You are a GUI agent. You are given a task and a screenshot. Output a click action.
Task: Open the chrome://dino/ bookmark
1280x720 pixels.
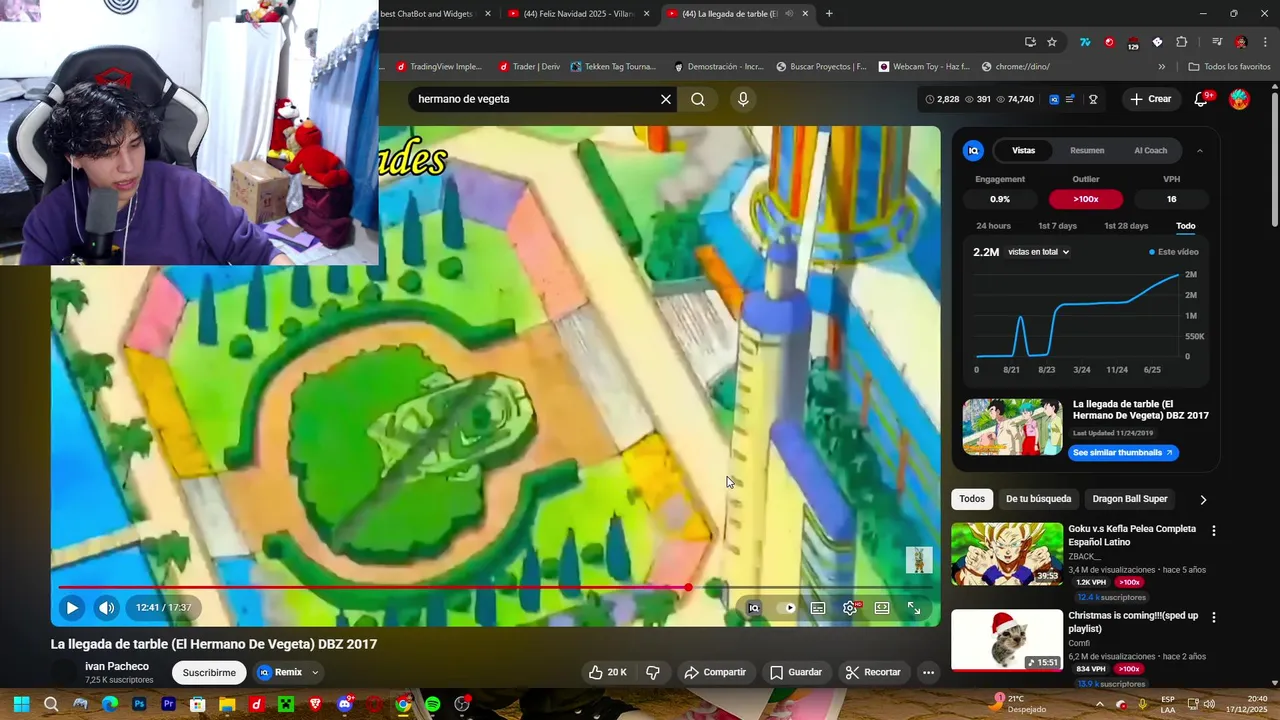(x=1016, y=67)
